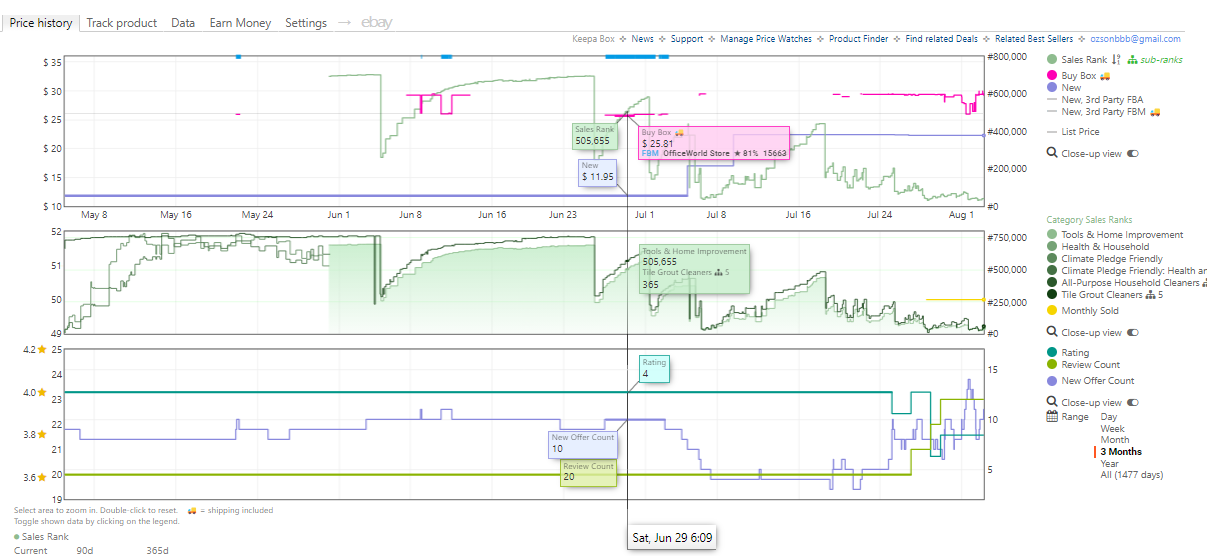Click truck icon beside 3rd Party FBM
The height and width of the screenshot is (556, 1207).
[x=1155, y=112]
